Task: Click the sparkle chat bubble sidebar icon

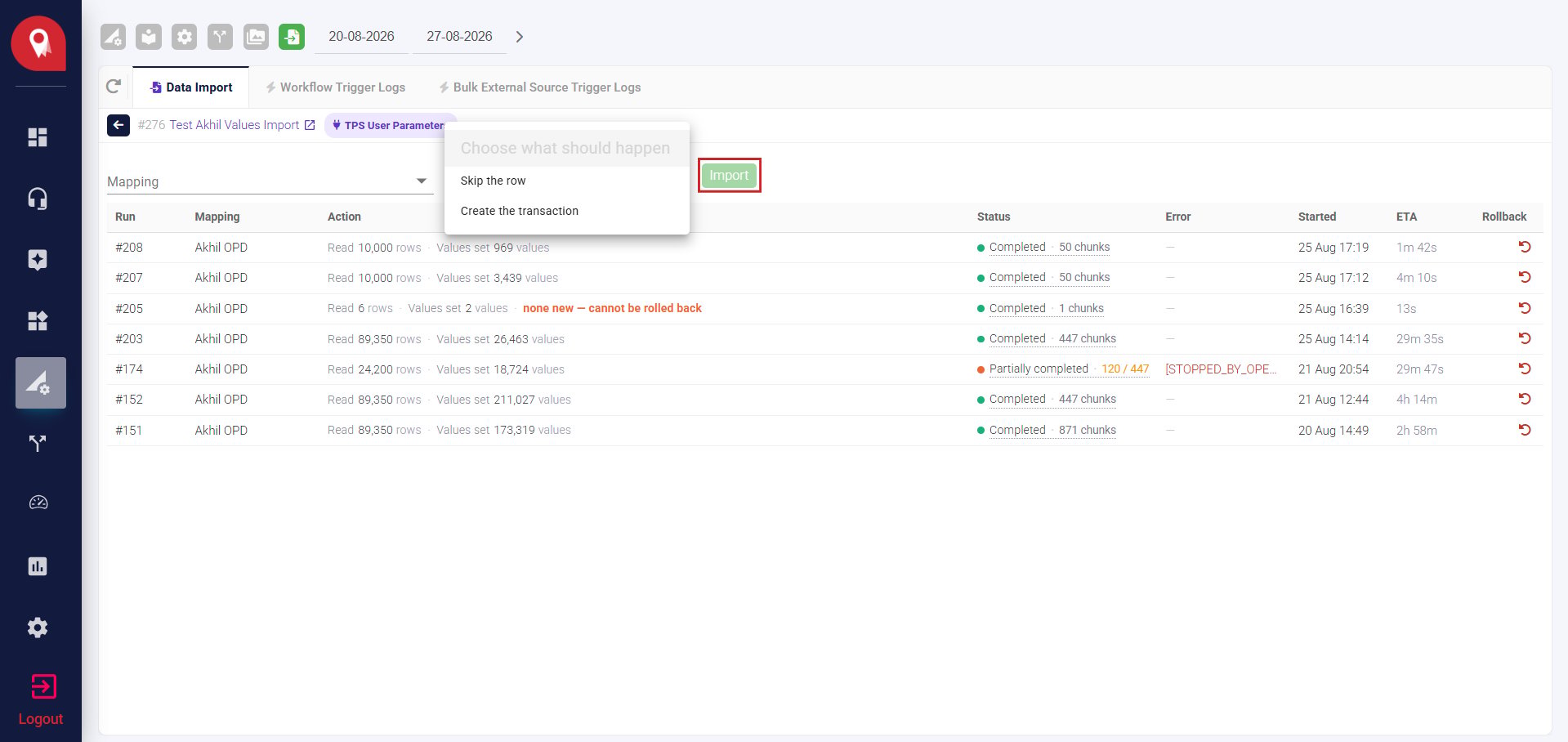Action: (x=38, y=260)
